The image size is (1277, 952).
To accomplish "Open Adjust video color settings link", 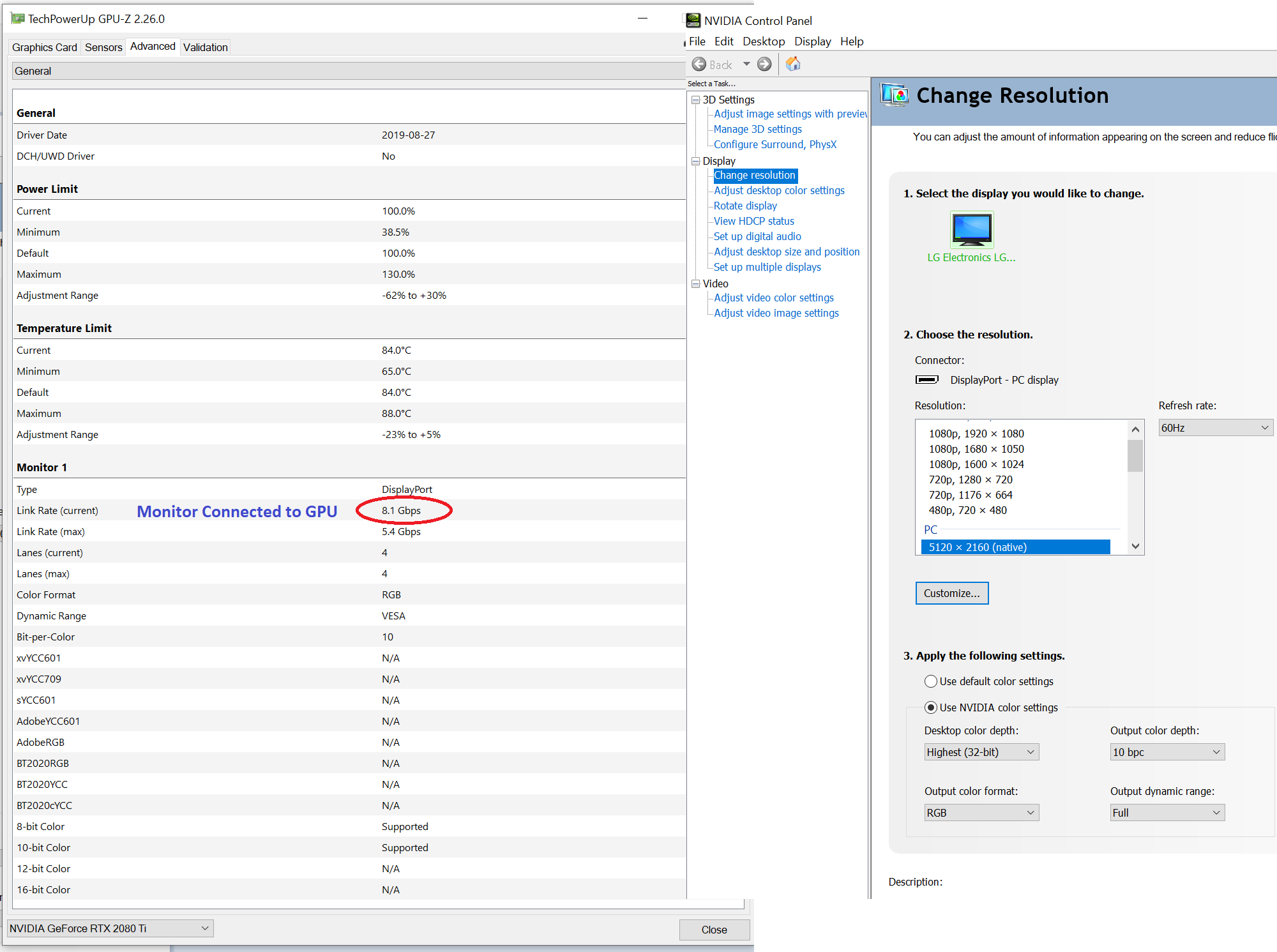I will click(774, 298).
